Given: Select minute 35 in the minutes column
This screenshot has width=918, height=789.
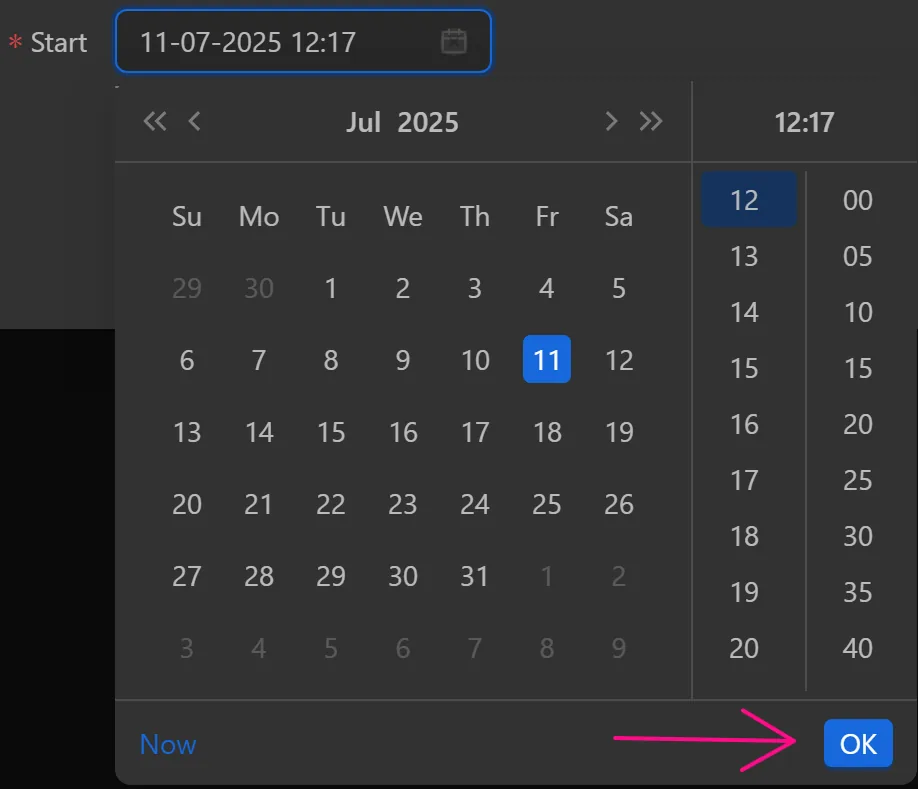Looking at the screenshot, I should point(856,592).
